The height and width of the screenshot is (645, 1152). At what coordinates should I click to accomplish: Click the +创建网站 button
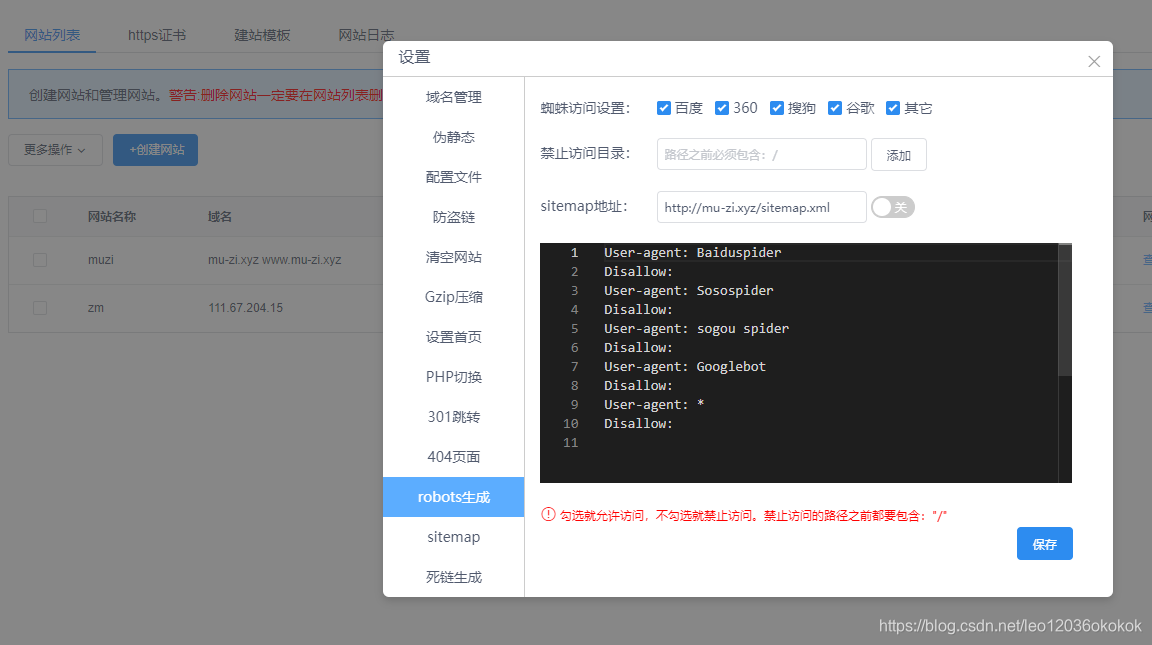pyautogui.click(x=156, y=150)
